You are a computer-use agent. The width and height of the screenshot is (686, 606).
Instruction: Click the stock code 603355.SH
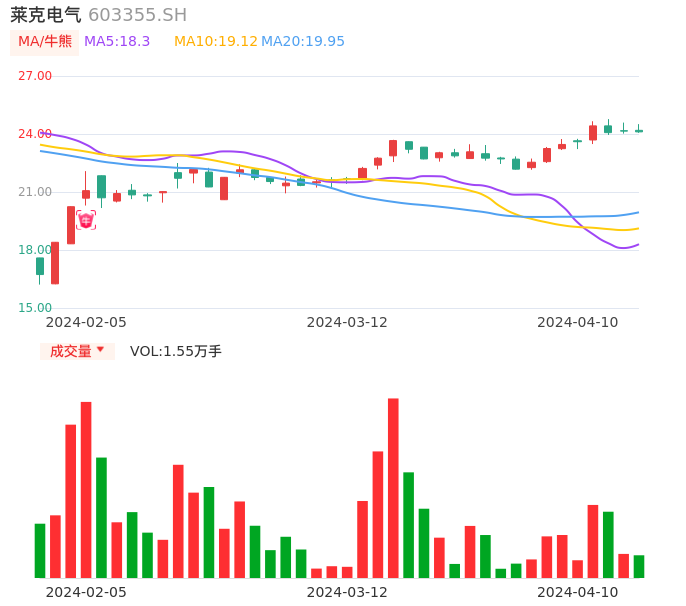pos(137,15)
